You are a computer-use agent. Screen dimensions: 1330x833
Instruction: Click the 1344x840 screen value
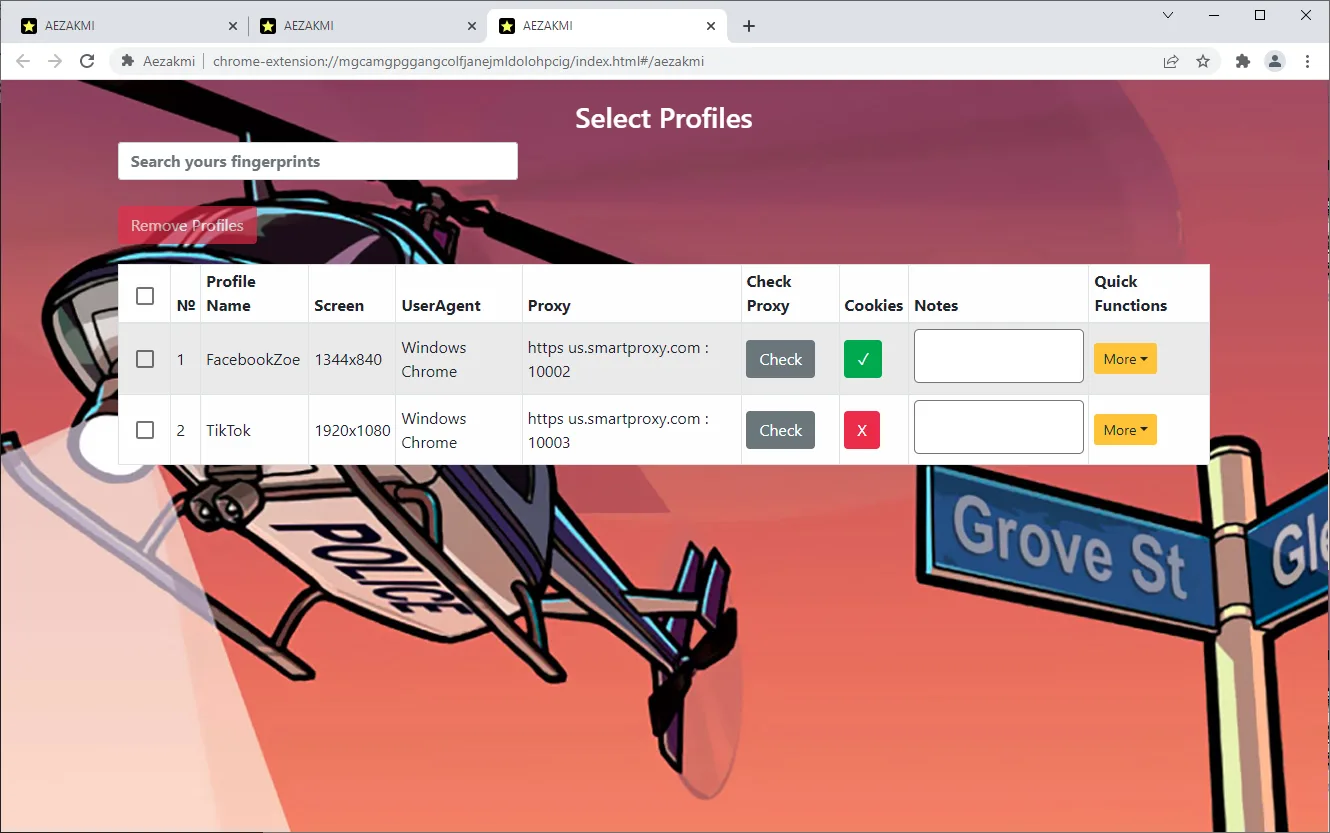(348, 359)
